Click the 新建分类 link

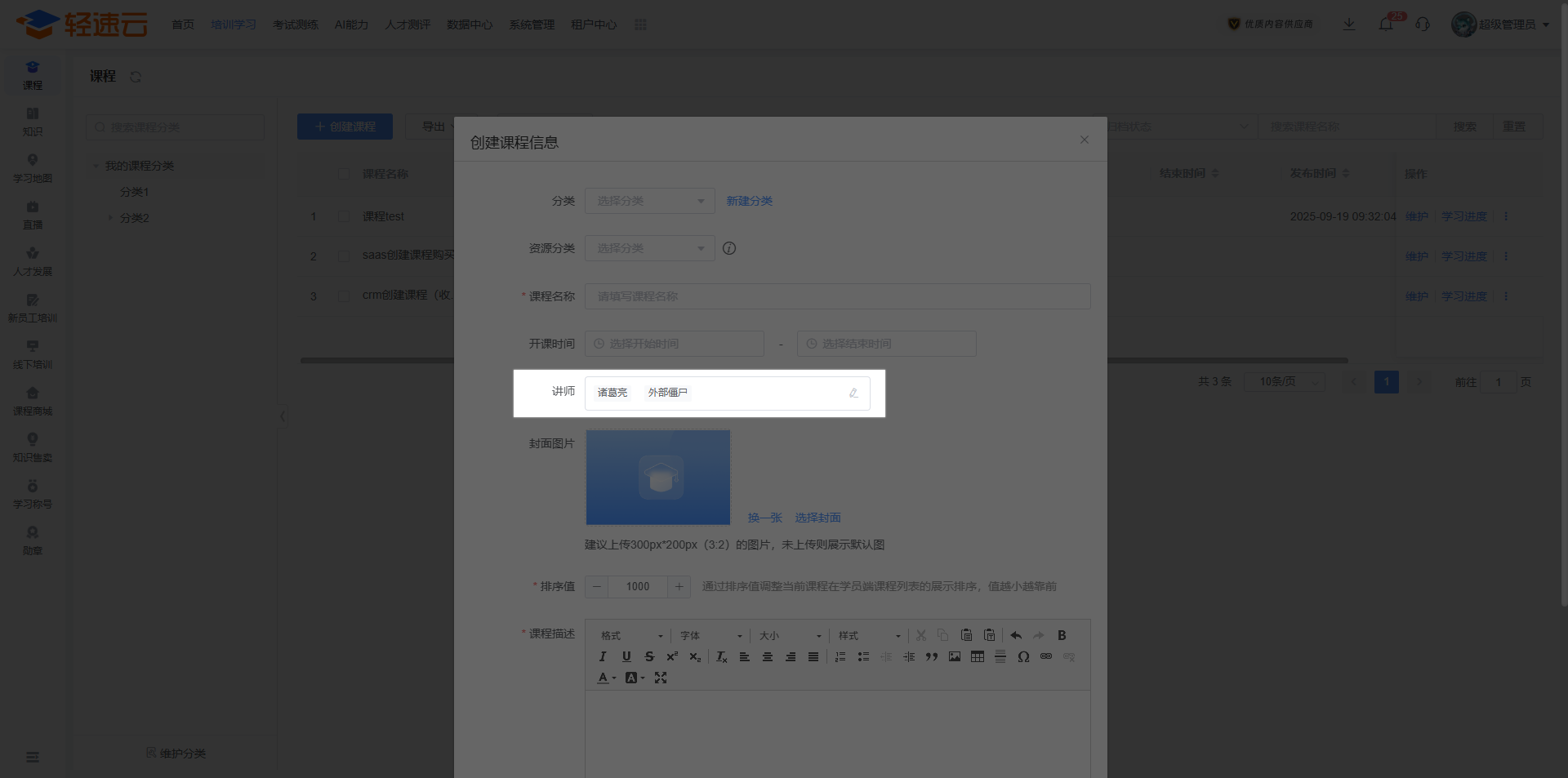(x=749, y=201)
